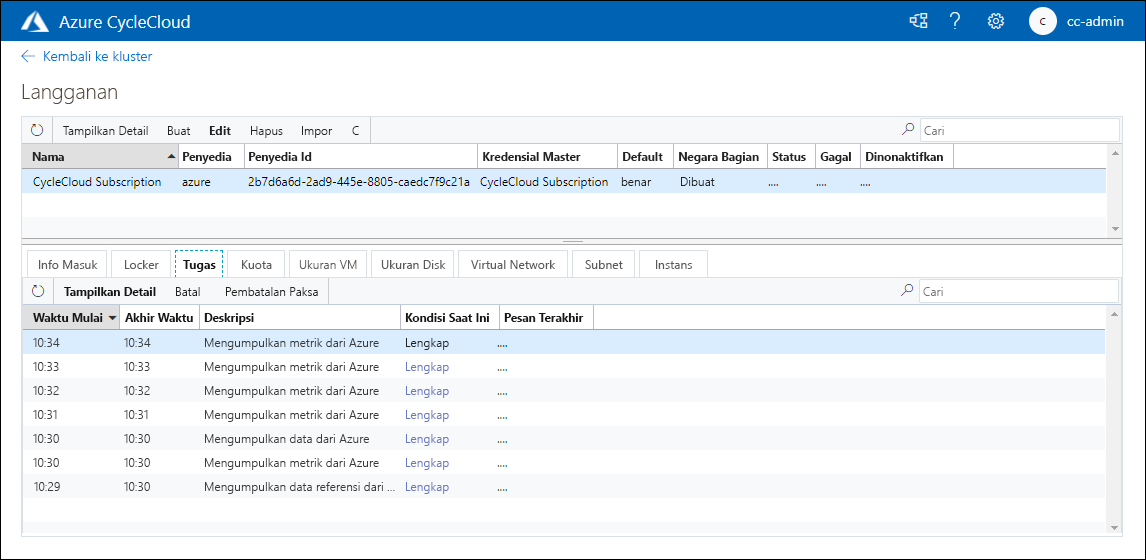Focus the tasks Cari search field
The height and width of the screenshot is (560, 1146).
click(x=1019, y=291)
